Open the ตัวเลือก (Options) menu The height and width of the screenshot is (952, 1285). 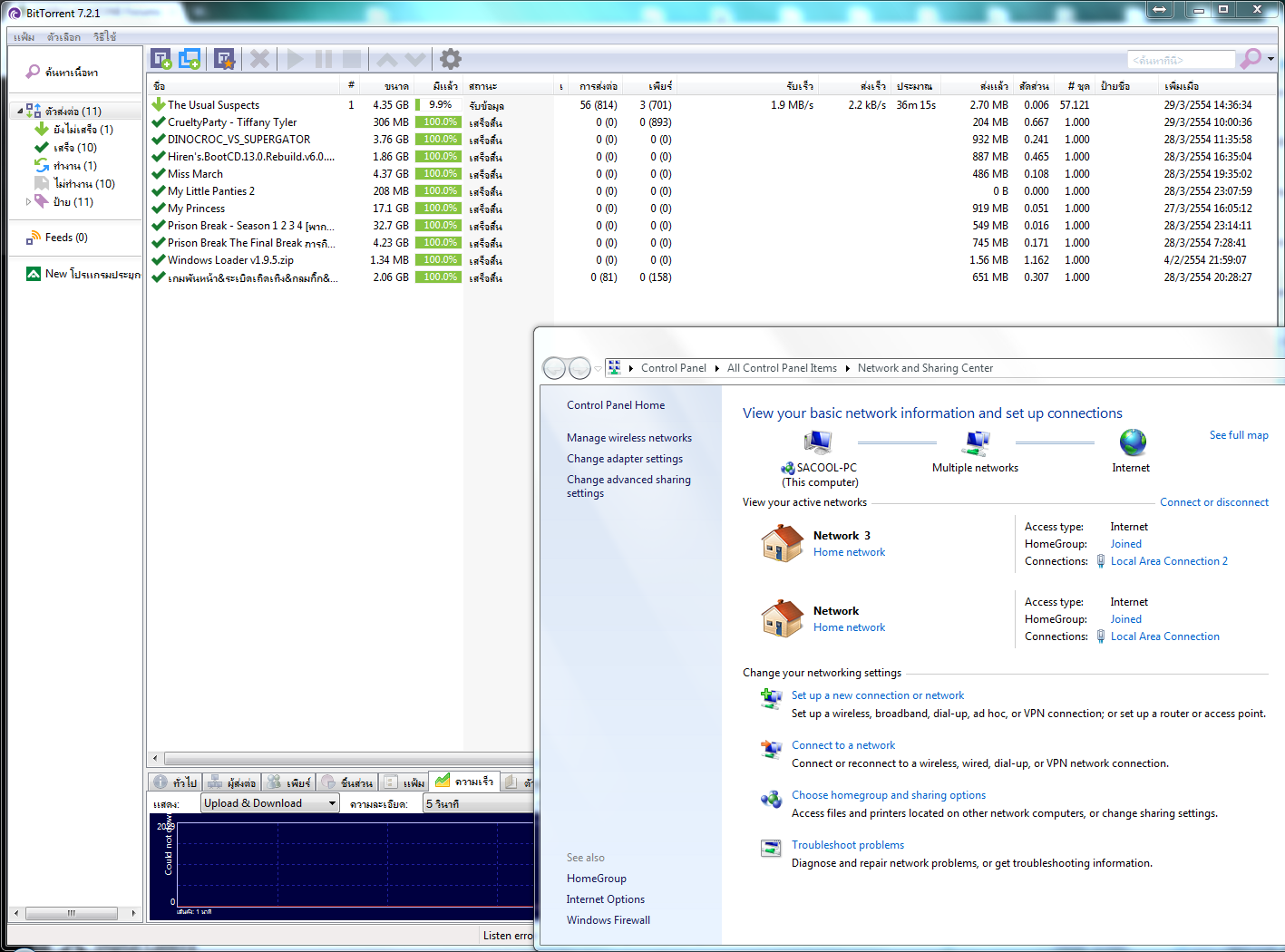pos(63,37)
